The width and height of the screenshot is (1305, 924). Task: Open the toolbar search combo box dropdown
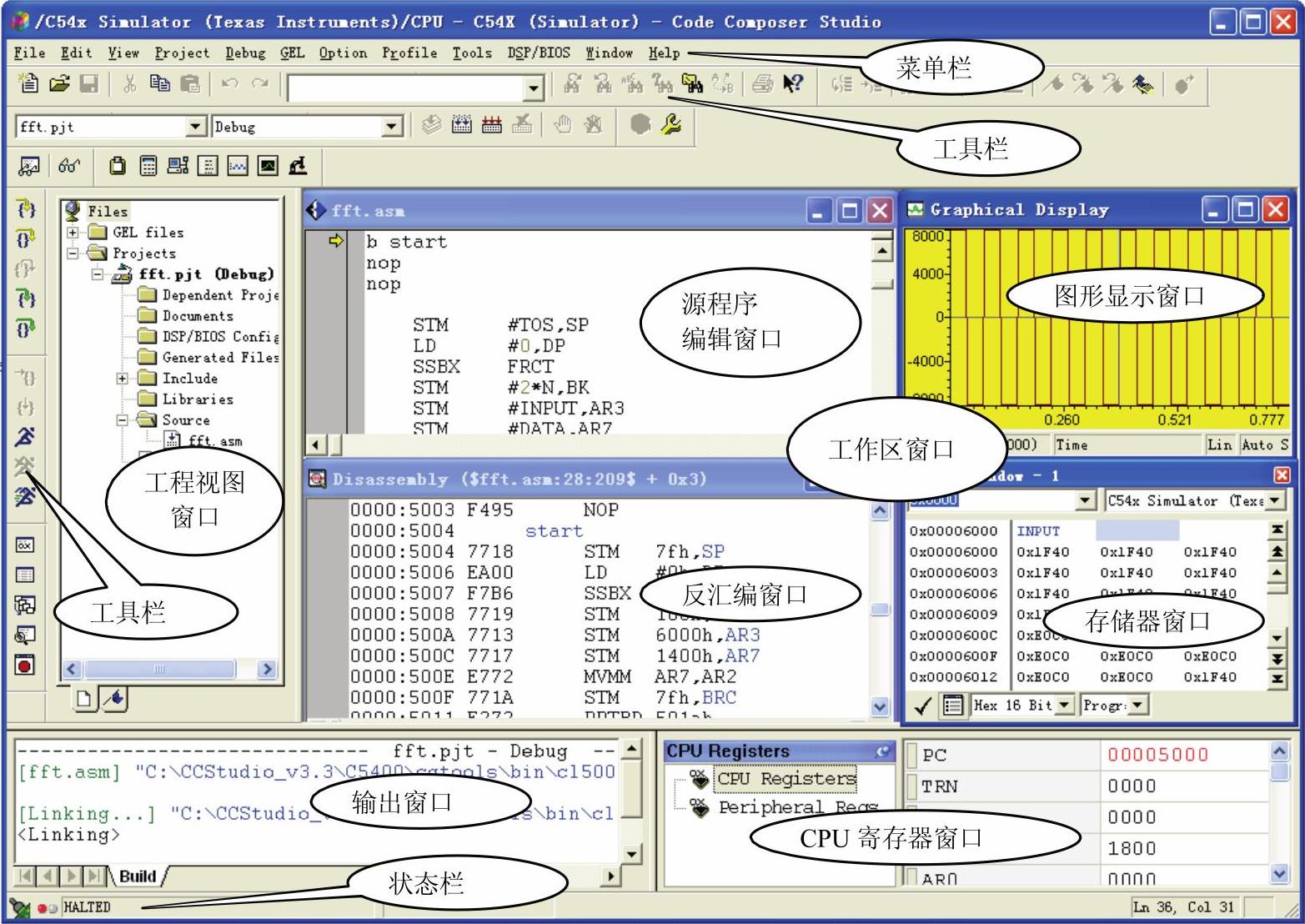point(534,88)
